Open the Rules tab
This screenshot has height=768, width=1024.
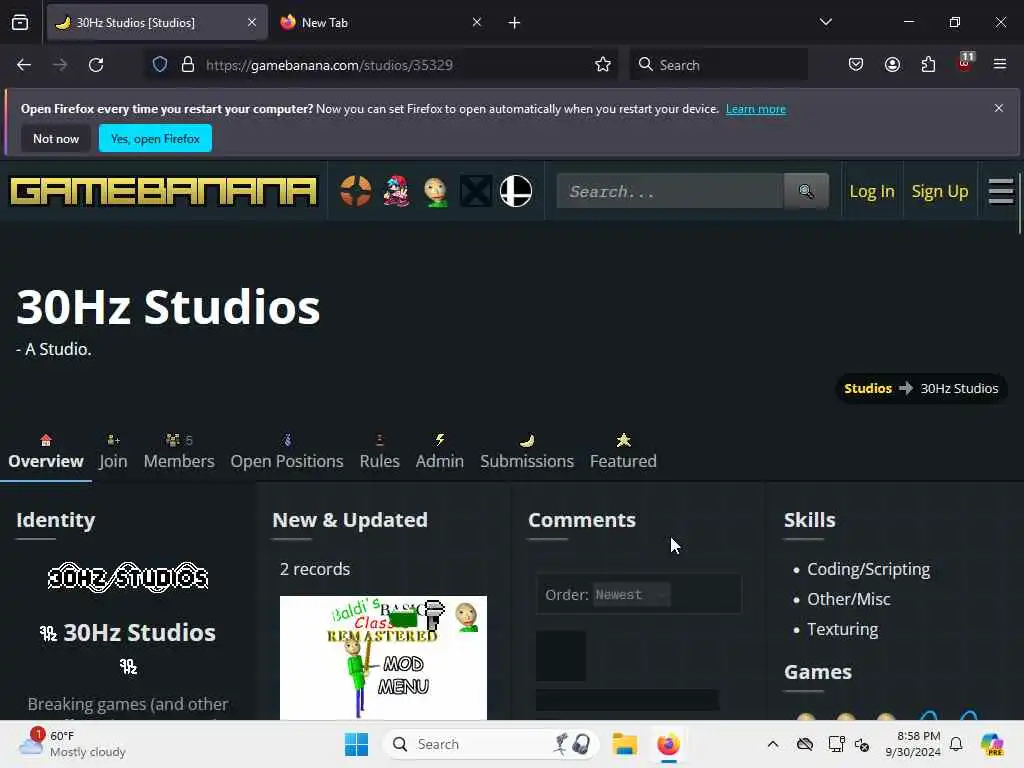click(x=379, y=452)
